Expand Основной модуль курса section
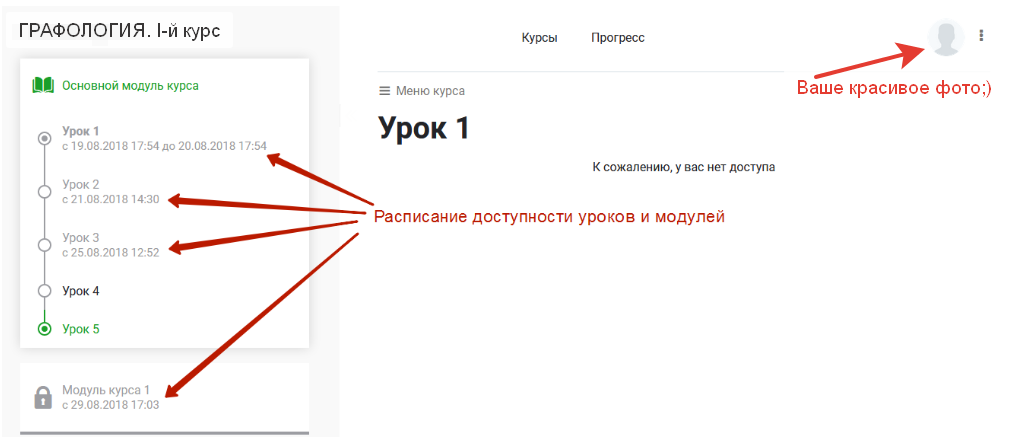This screenshot has height=437, width=1009. click(x=130, y=86)
